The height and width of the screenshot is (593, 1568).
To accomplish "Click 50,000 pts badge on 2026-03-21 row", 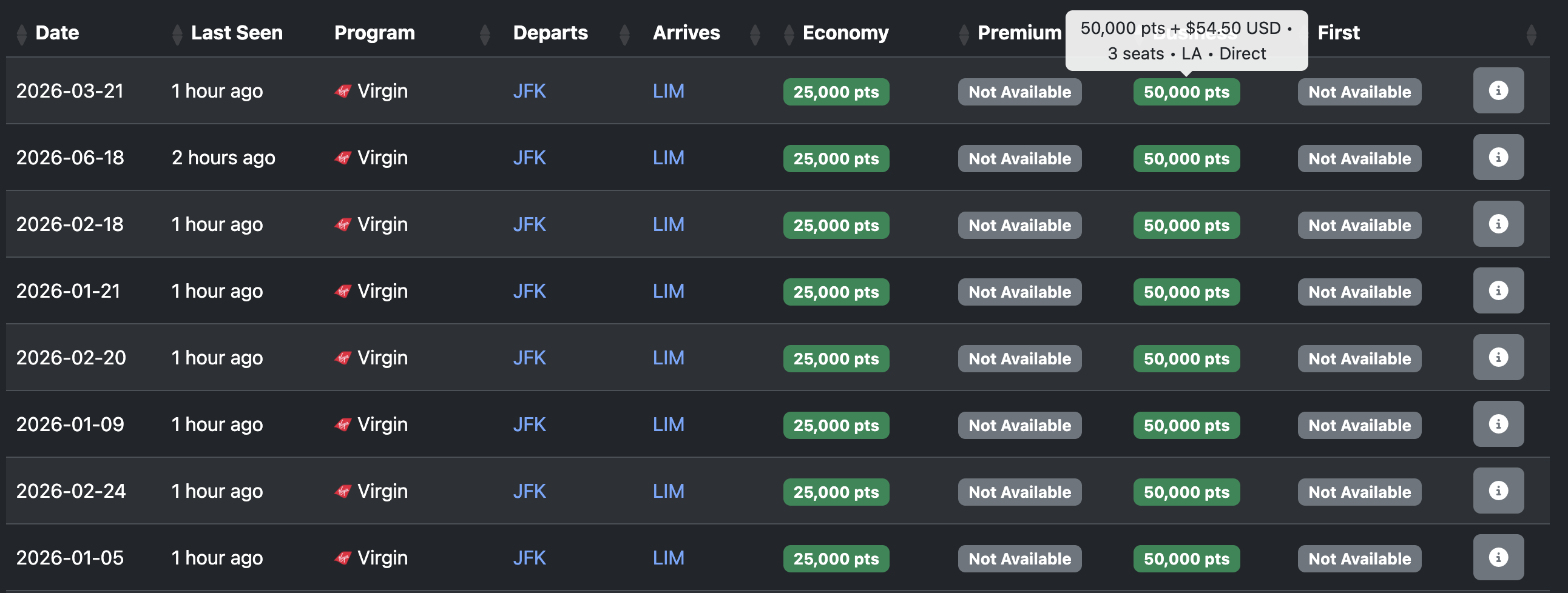I will 1186,92.
